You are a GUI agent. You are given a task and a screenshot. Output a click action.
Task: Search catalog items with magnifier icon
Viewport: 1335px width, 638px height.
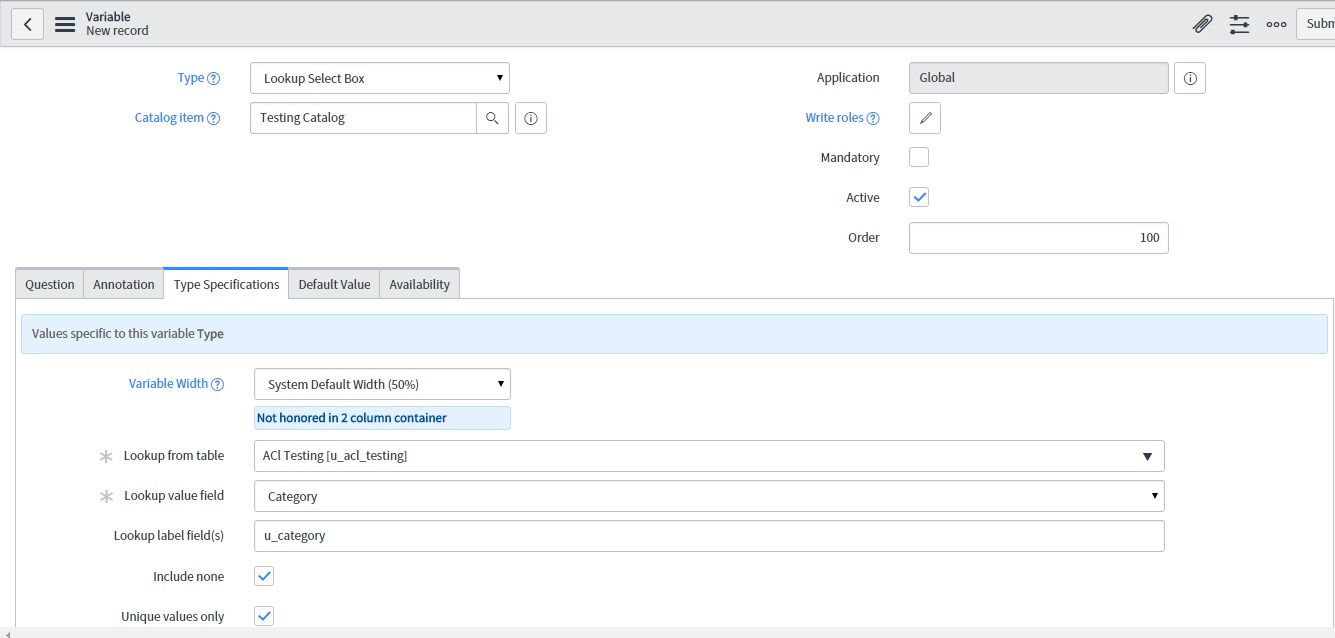[x=492, y=118]
